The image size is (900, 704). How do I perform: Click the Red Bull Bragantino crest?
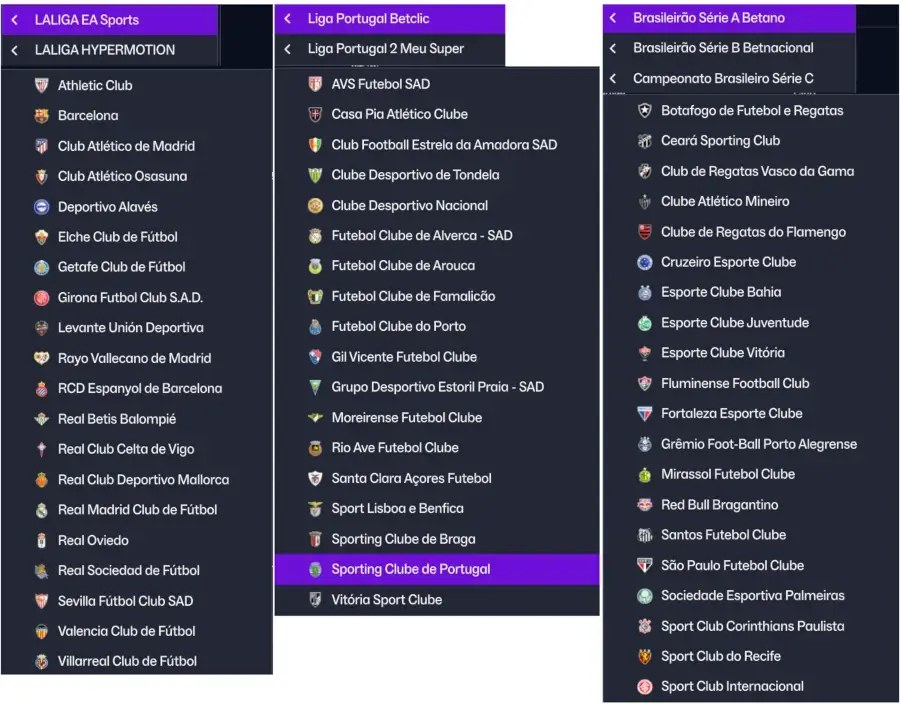pyautogui.click(x=645, y=505)
